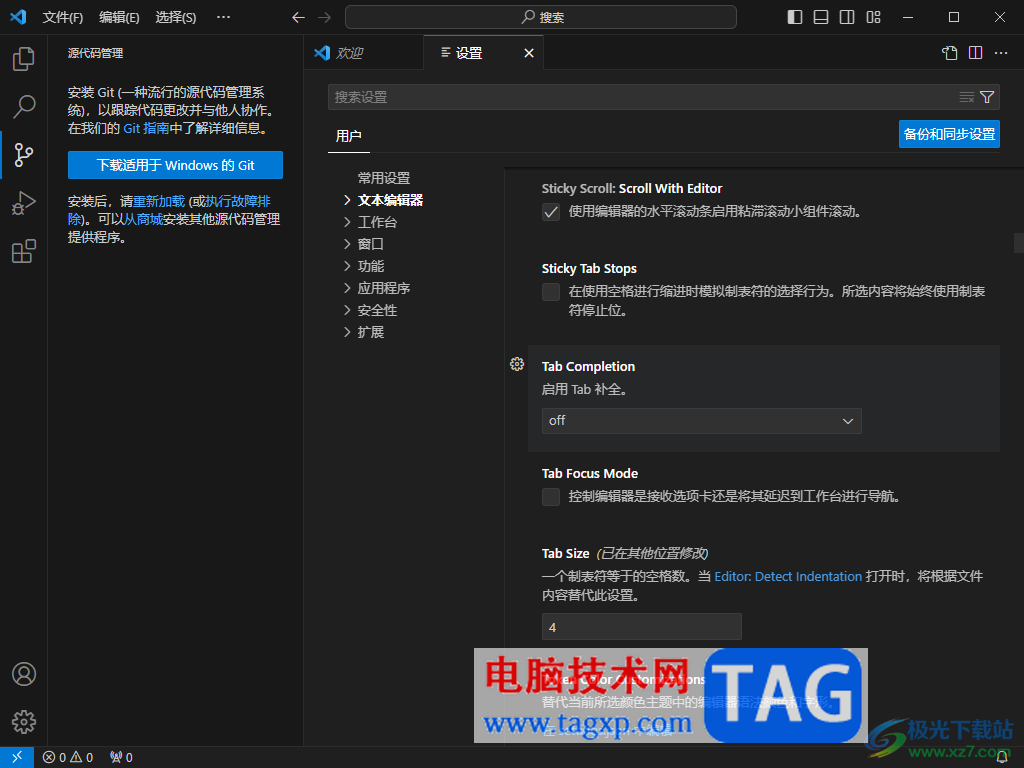Open the Manage gear in activity bar
This screenshot has height=768, width=1024.
(x=24, y=722)
